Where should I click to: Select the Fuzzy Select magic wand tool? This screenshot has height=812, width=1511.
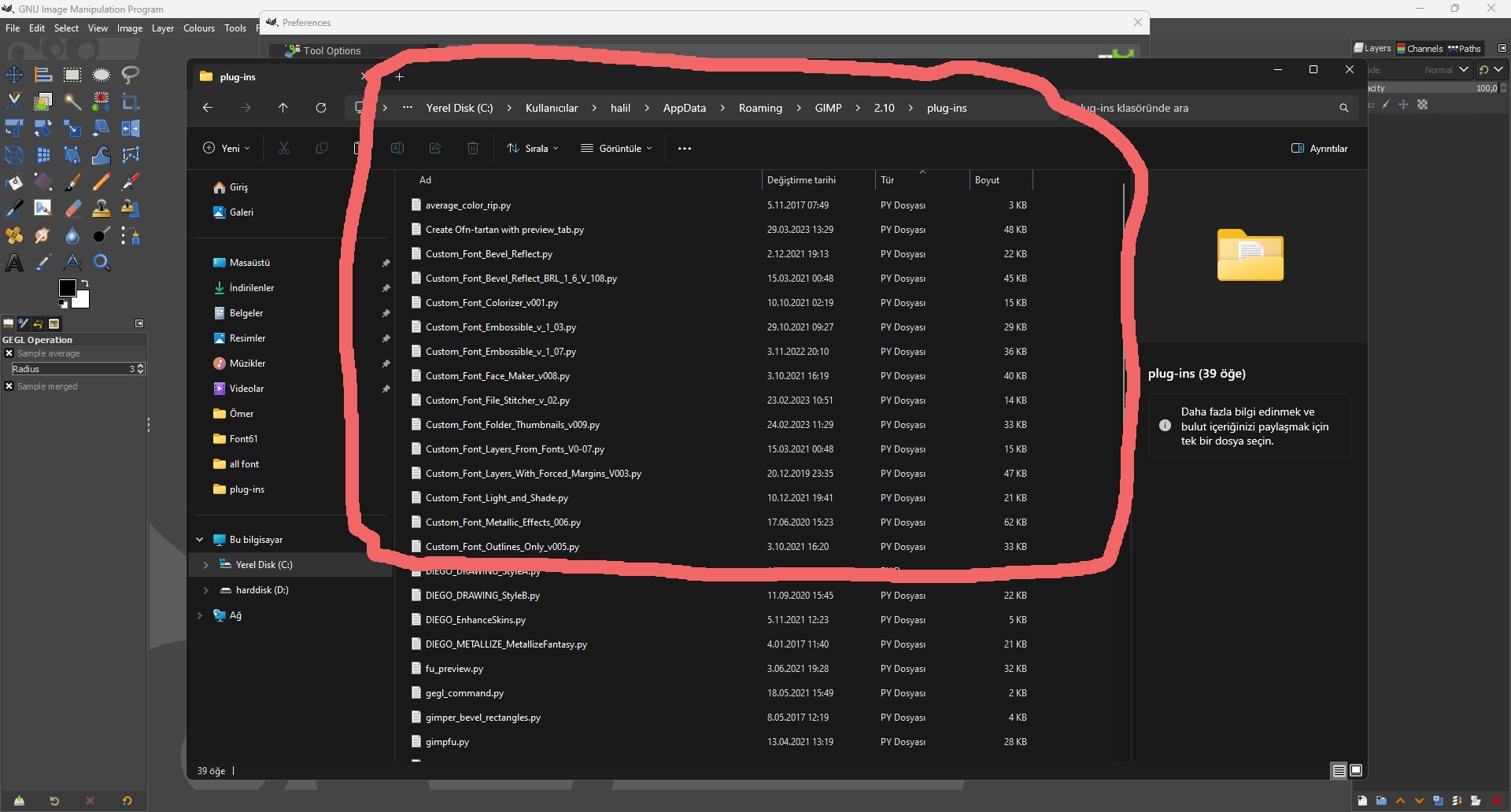click(72, 101)
